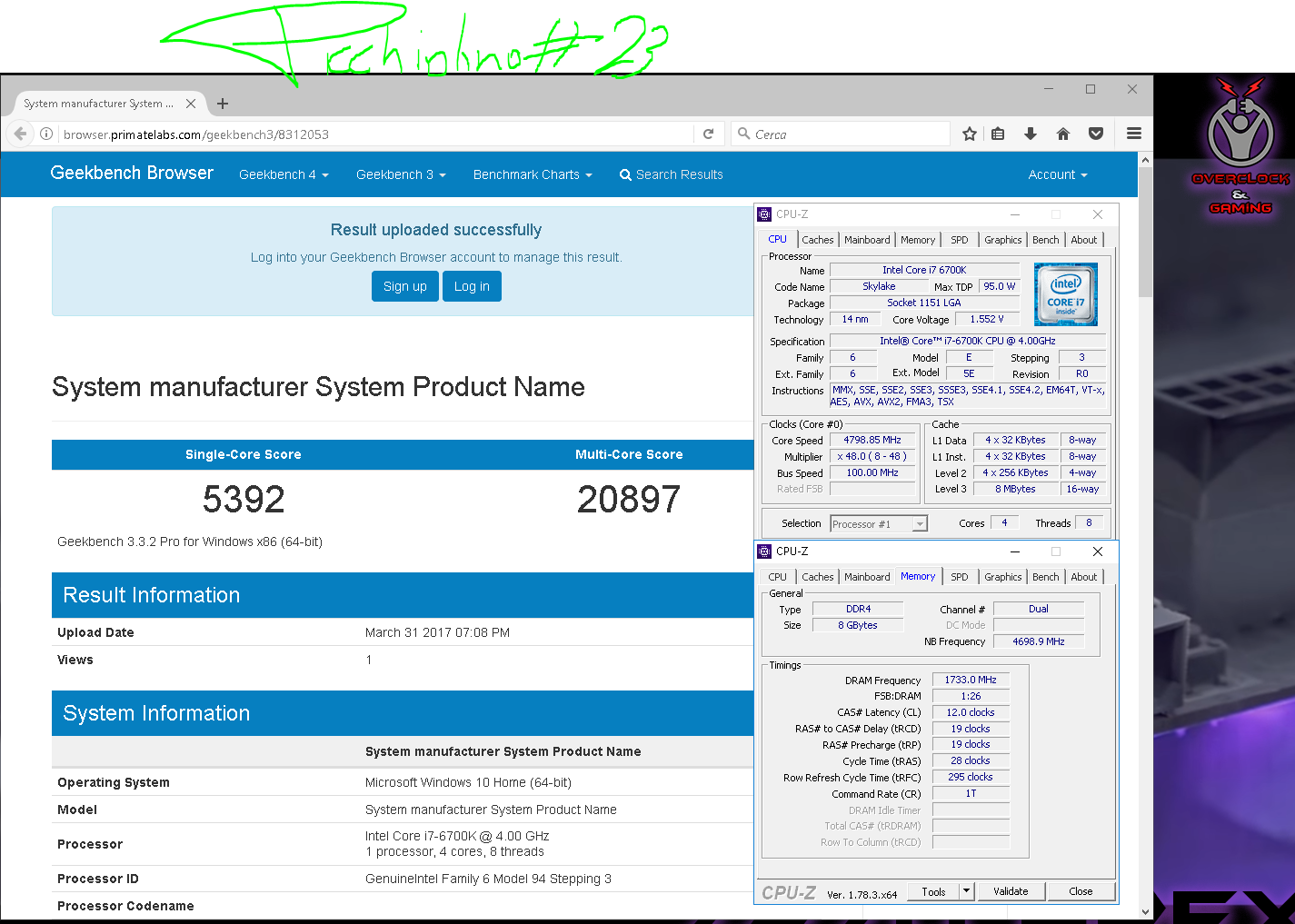Go to browser home page icon

(1063, 134)
